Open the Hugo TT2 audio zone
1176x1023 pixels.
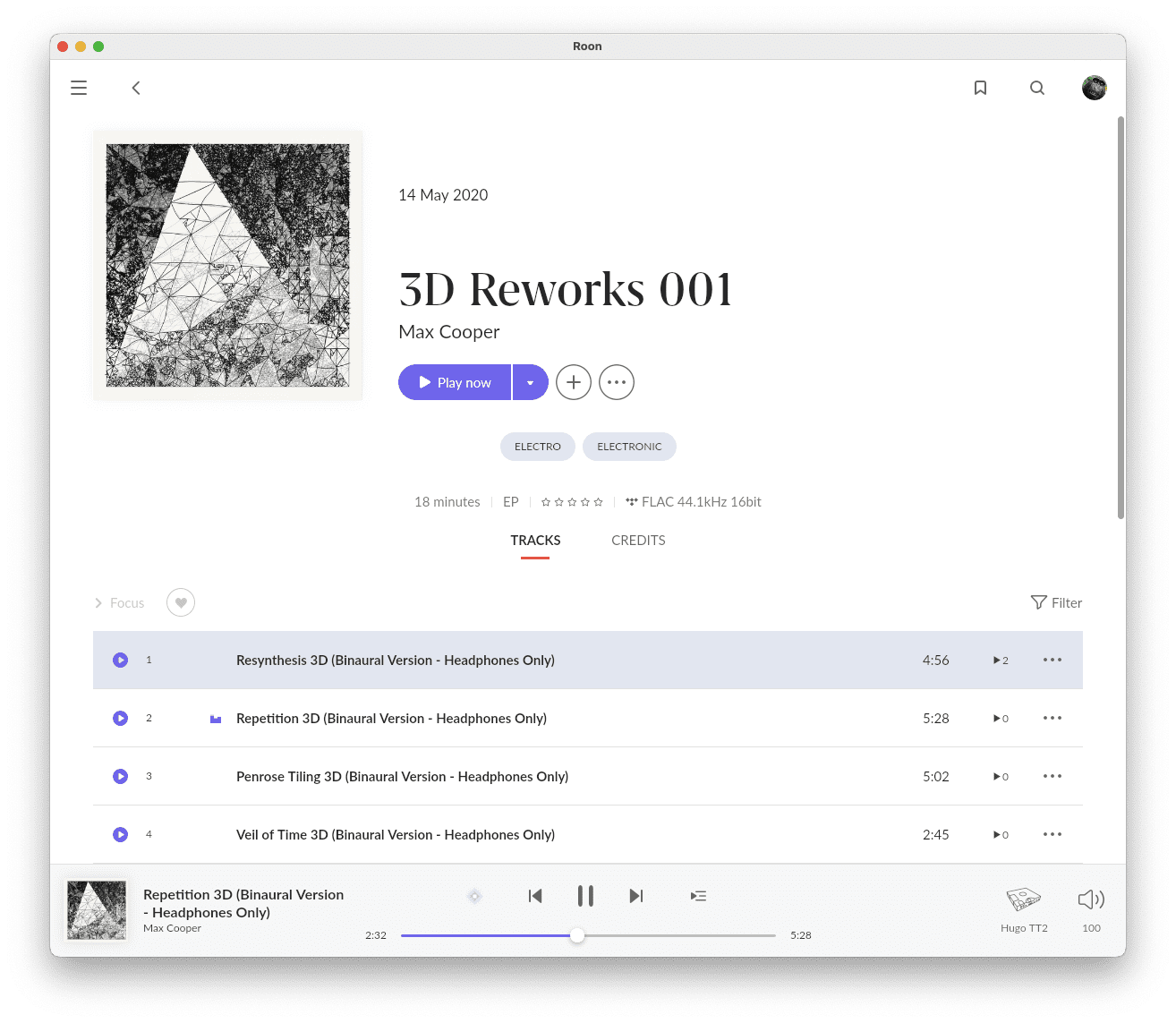pos(1024,909)
